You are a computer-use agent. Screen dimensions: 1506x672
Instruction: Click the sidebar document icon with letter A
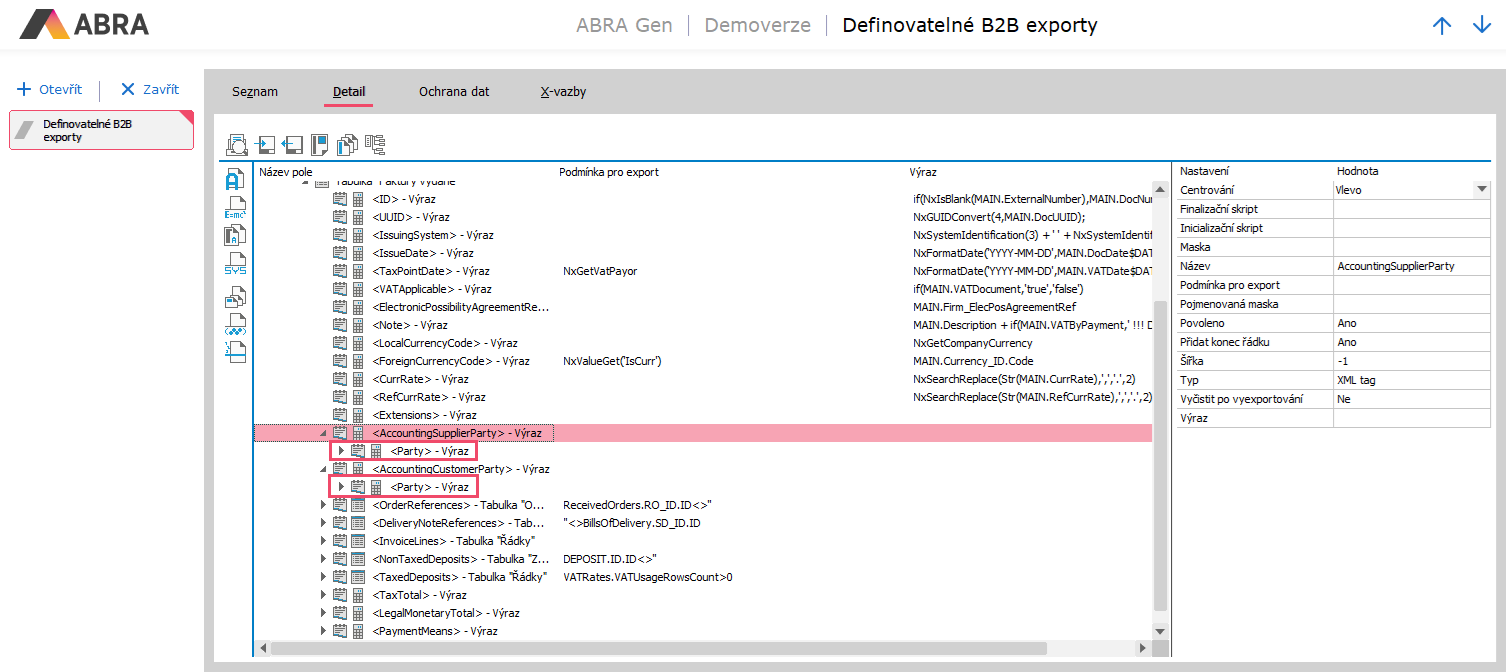click(235, 180)
